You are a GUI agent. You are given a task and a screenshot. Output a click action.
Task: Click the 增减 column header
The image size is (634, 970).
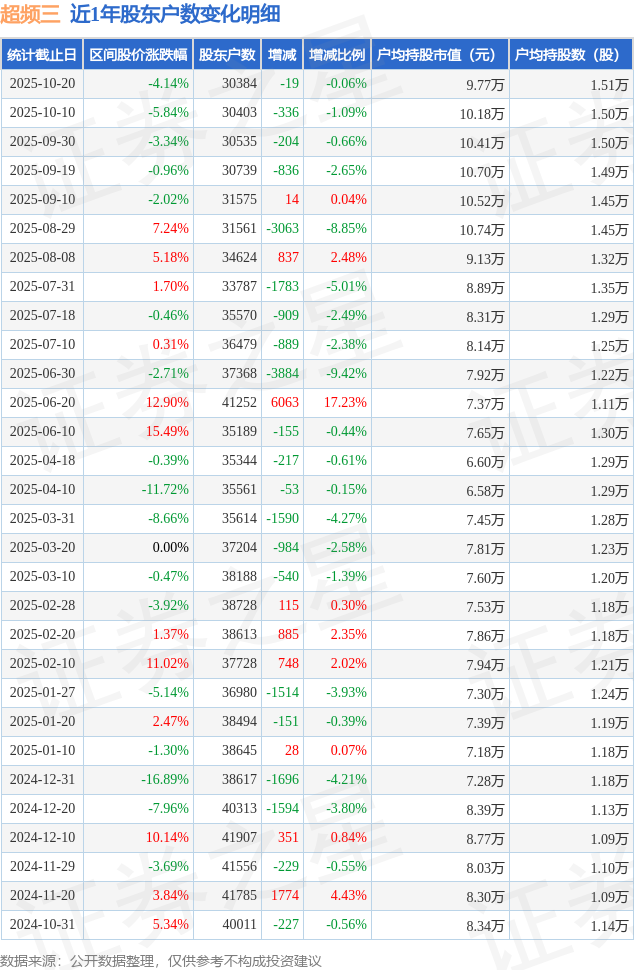pyautogui.click(x=282, y=55)
